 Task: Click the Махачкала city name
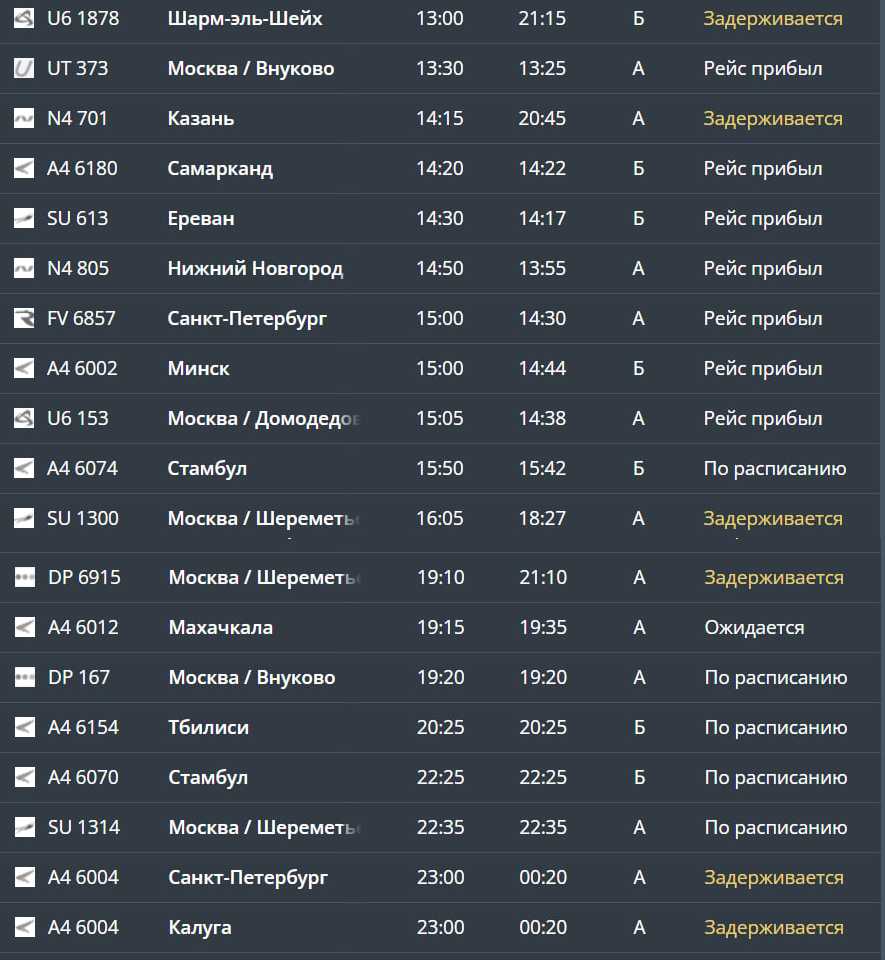(x=221, y=628)
